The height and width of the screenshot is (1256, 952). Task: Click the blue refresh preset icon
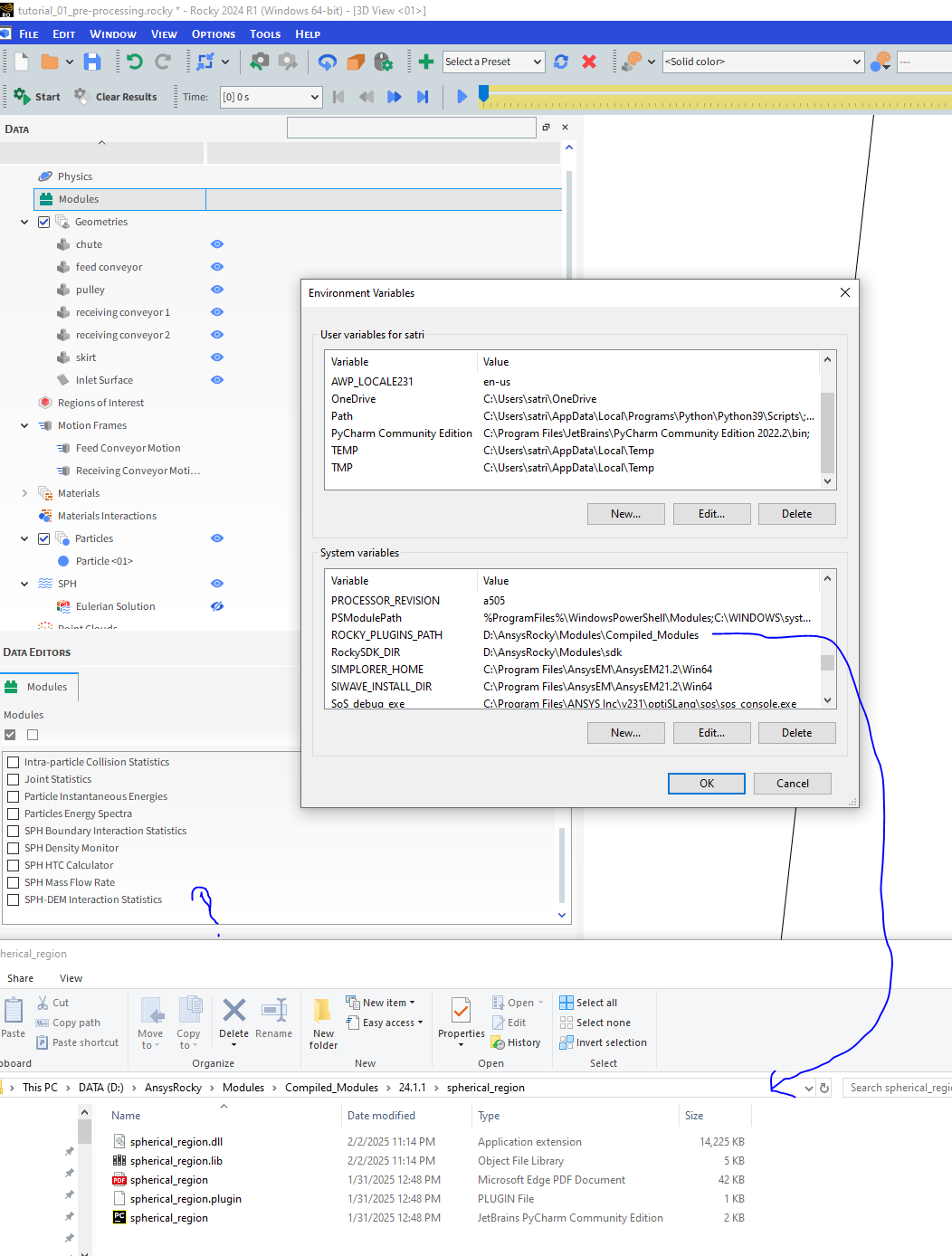[x=561, y=62]
